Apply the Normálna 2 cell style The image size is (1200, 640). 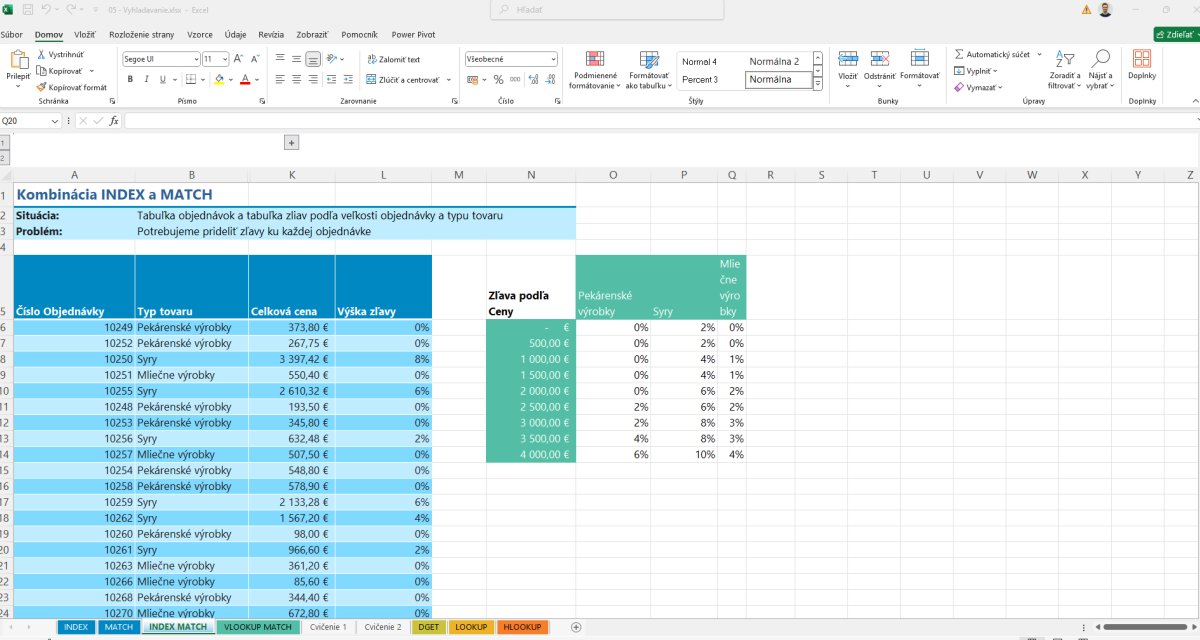[774, 61]
